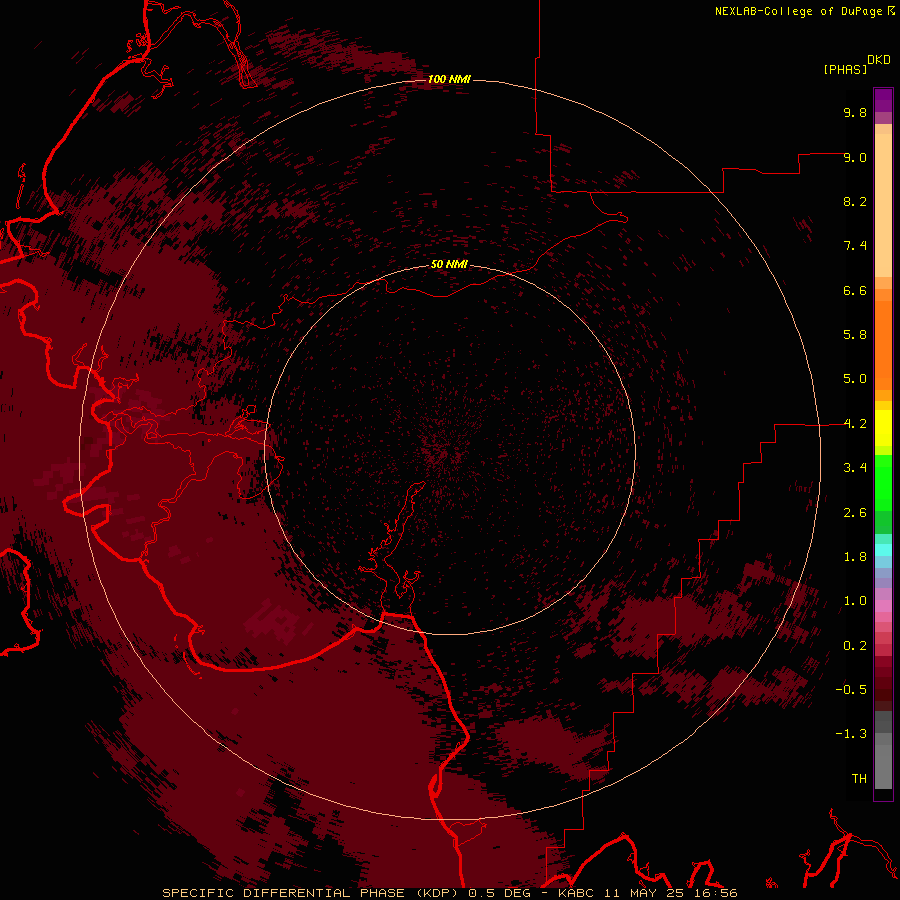Pick the large peach segment of the color bar
The height and width of the screenshot is (900, 900).
[x=883, y=205]
